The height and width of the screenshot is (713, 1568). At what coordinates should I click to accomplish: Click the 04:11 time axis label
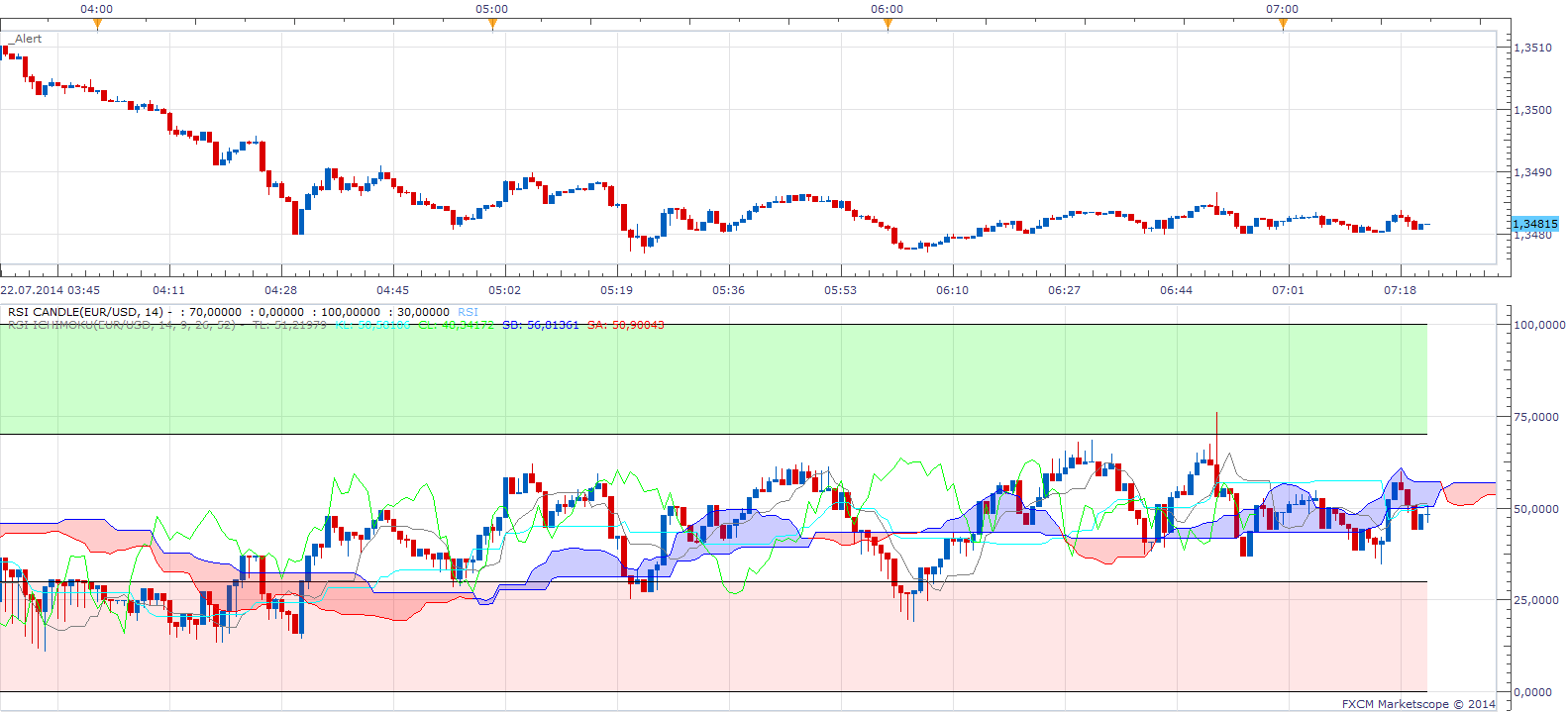(169, 290)
